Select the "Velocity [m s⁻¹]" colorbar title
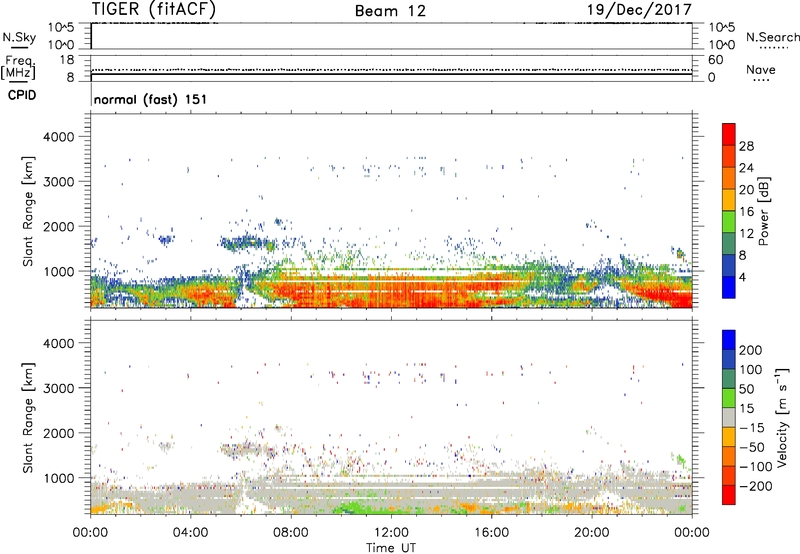800x554 pixels. (x=782, y=417)
